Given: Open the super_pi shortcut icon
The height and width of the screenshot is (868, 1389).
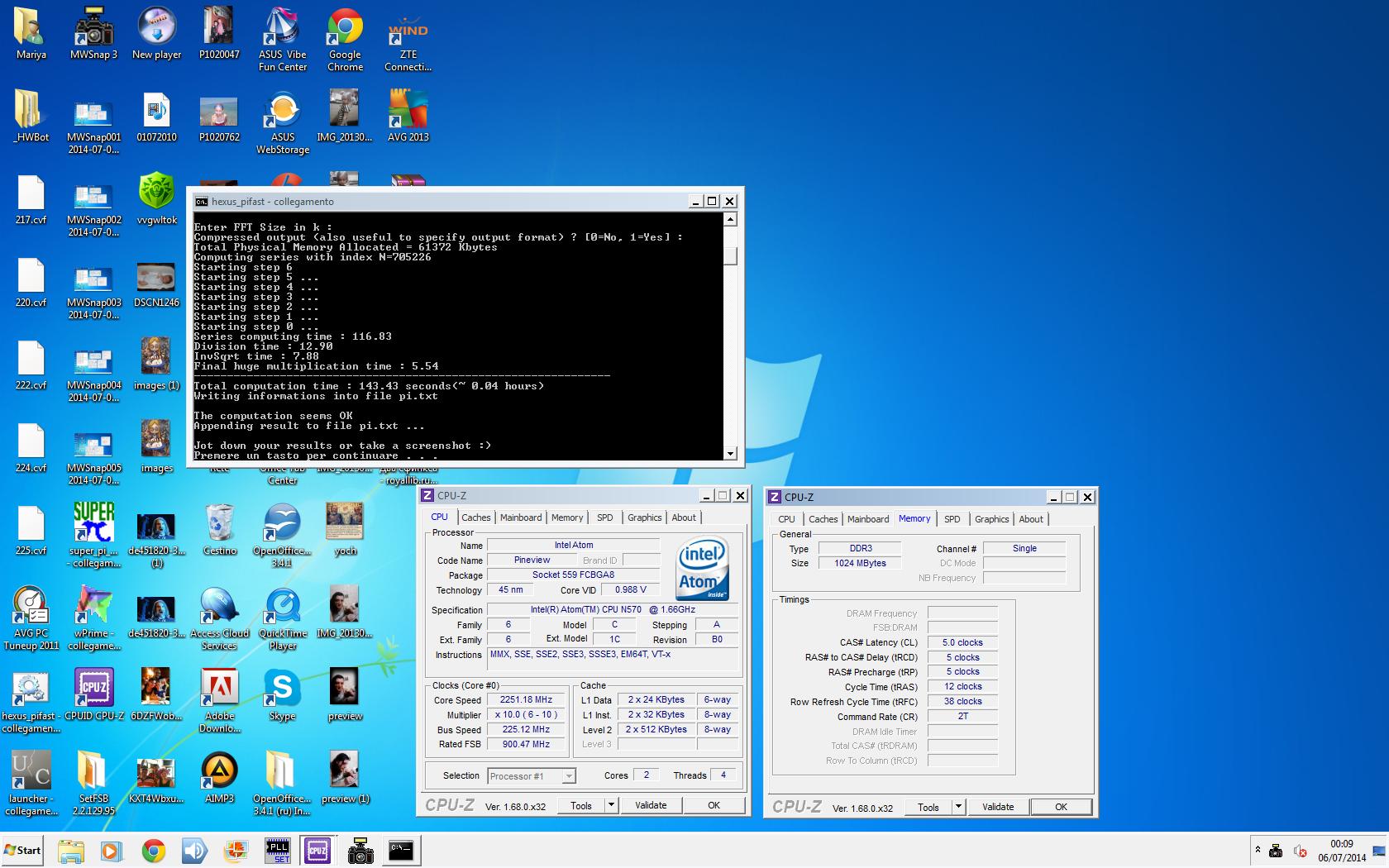Looking at the screenshot, I should 93,535.
